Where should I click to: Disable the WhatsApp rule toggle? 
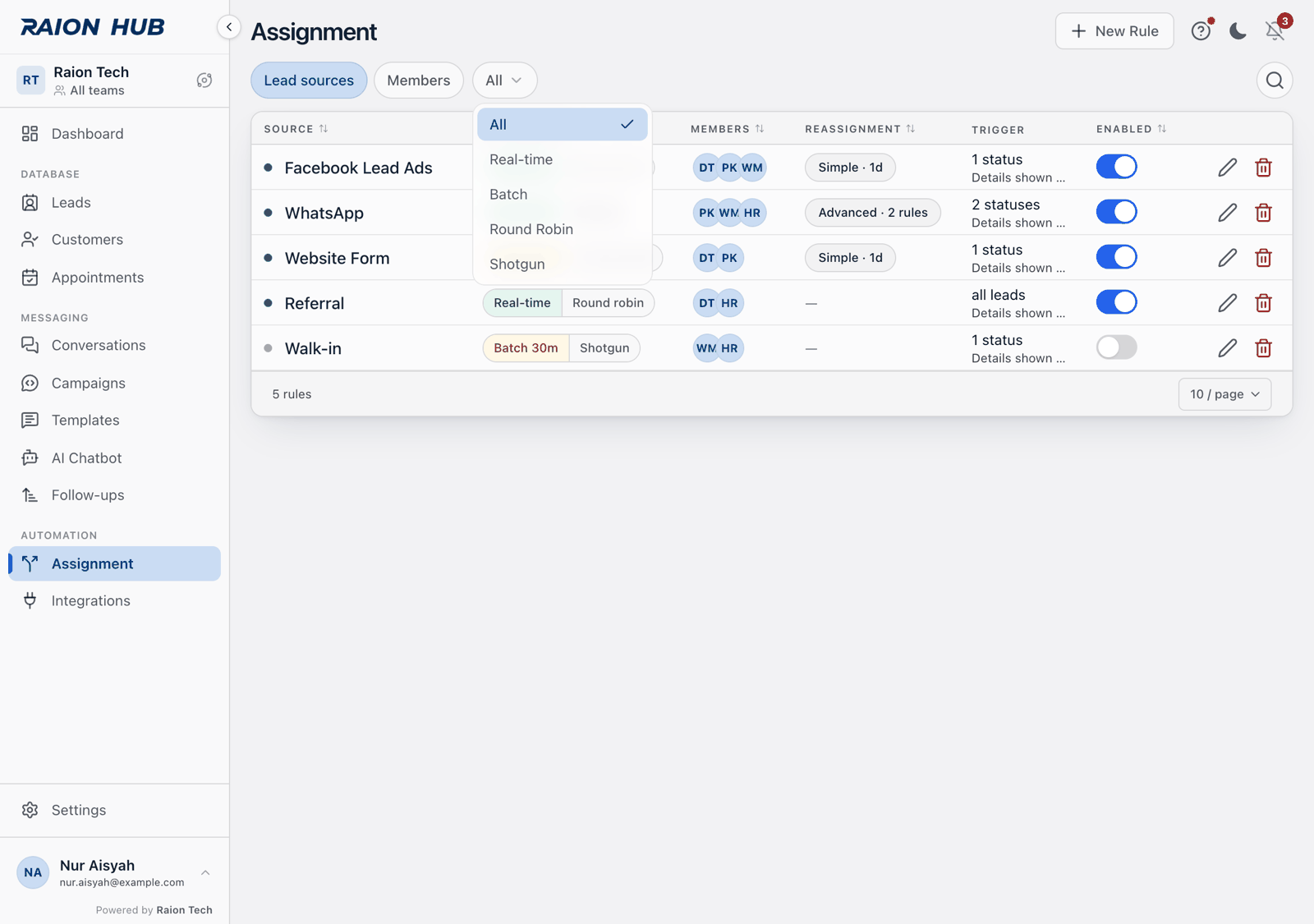1116,212
